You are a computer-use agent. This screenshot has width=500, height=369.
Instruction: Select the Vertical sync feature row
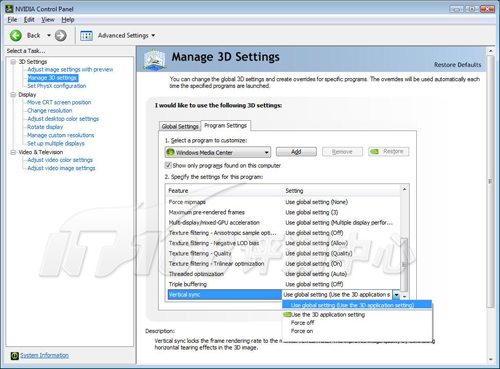(x=225, y=295)
